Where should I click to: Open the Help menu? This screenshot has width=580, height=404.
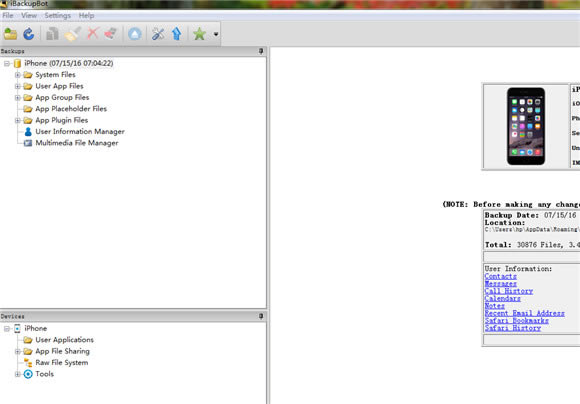(86, 16)
